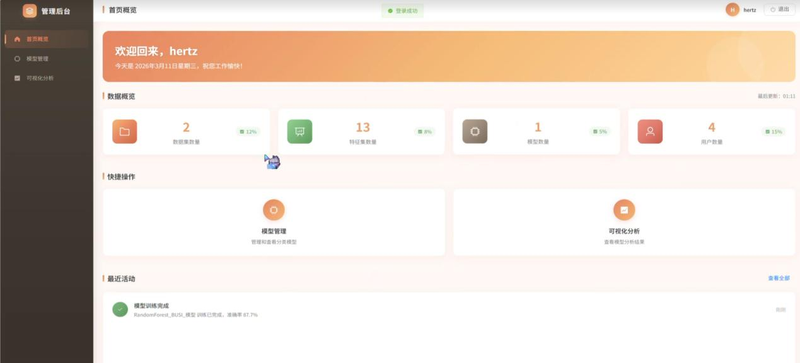Click the green check icon for 模型训练完成
This screenshot has height=363, width=800.
(120, 309)
